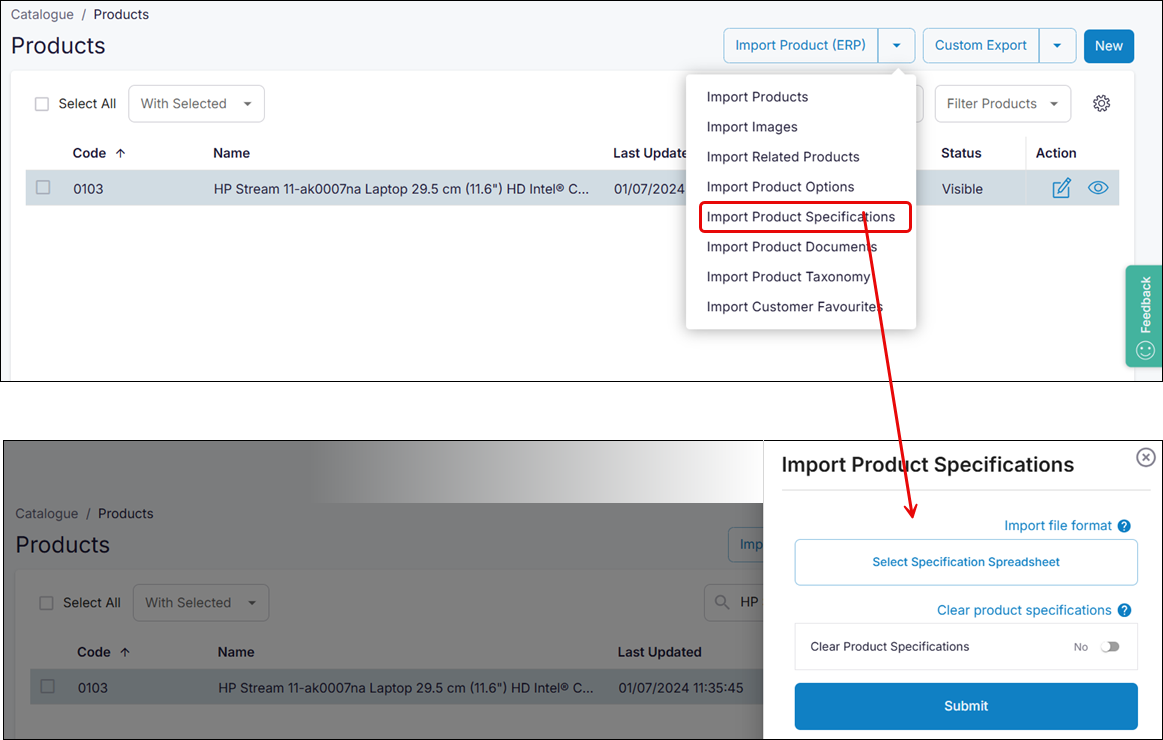Select Import Customer Favourites menu entry
1163x740 pixels.
coord(793,307)
